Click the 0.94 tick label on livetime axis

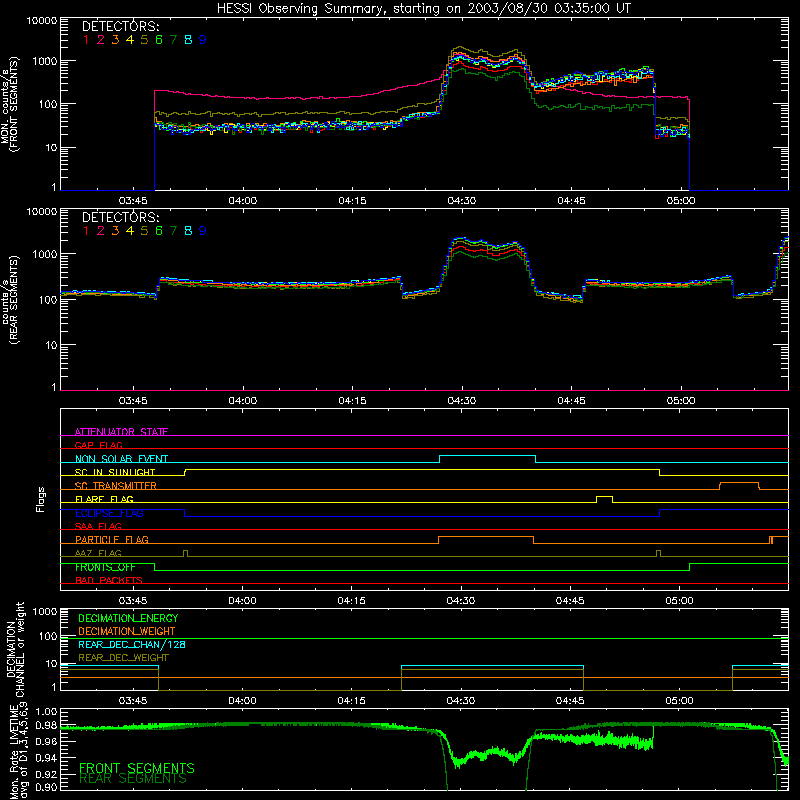[x=46, y=758]
